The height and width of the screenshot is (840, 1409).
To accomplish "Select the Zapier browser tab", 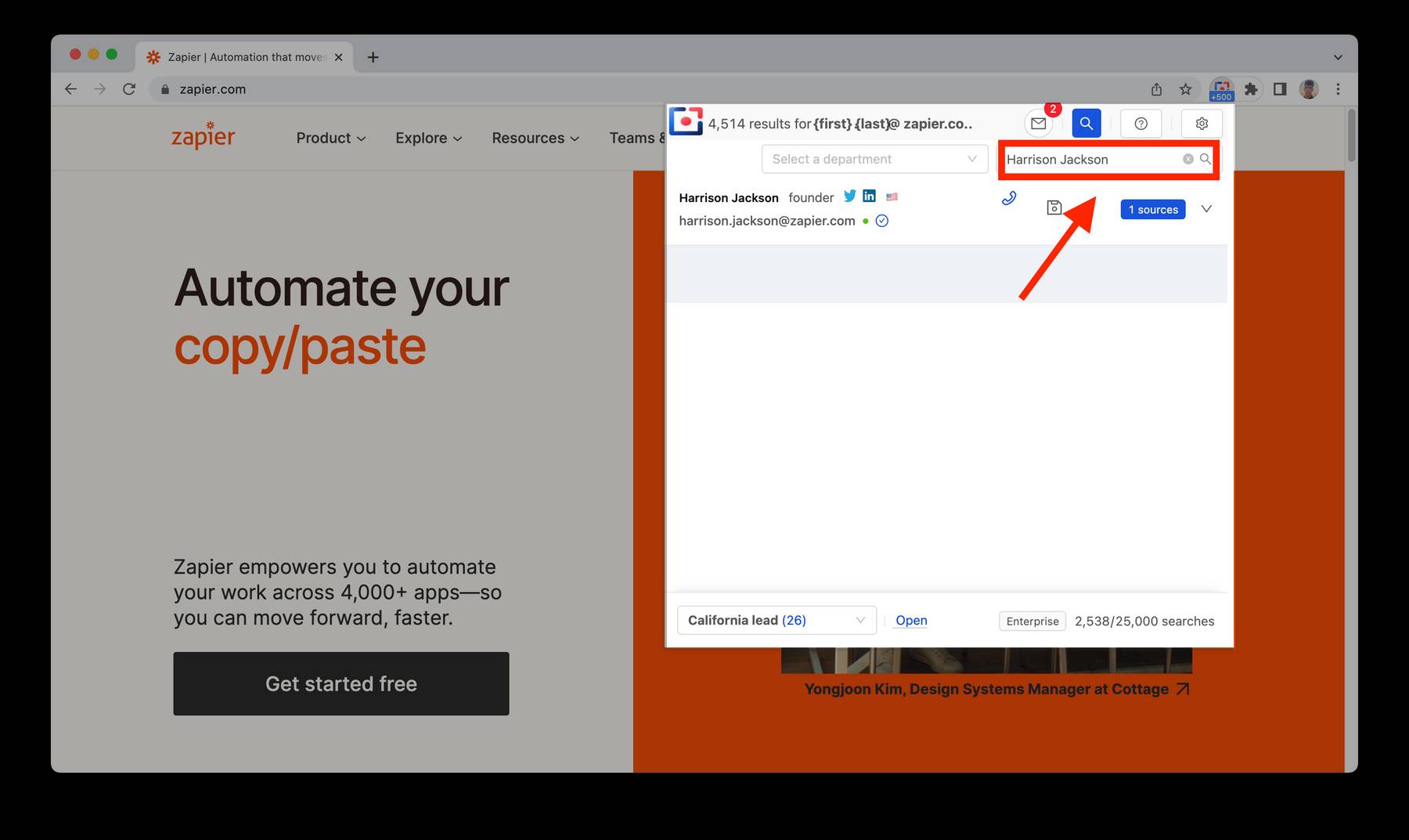I will 244,57.
